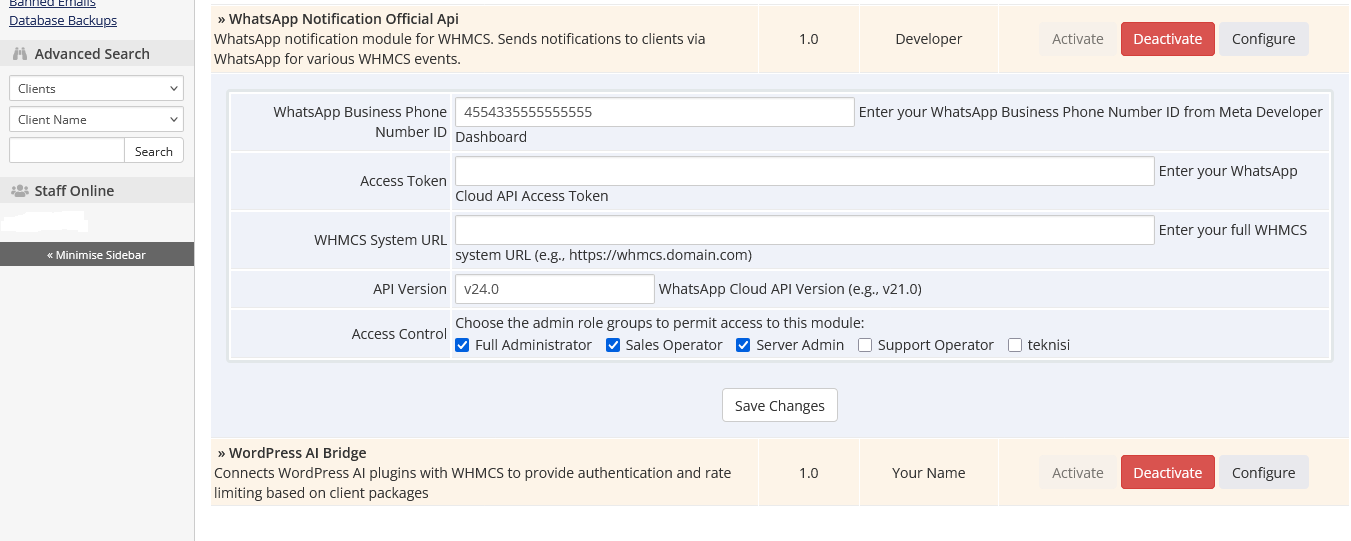The height and width of the screenshot is (541, 1351).
Task: Click the API Version label
Action: tap(410, 289)
